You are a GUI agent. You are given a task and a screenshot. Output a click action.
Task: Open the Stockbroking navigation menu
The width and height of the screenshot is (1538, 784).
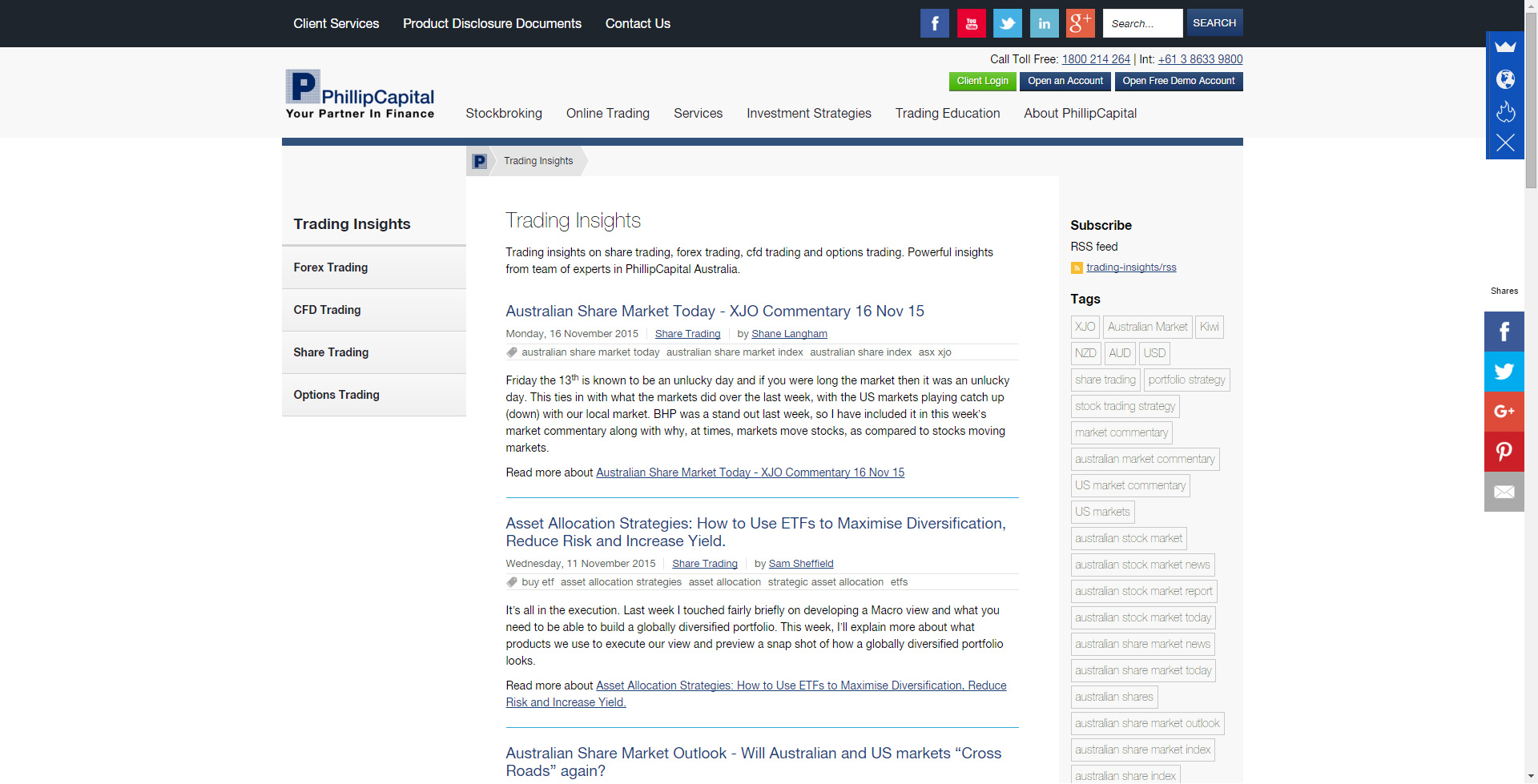coord(503,114)
